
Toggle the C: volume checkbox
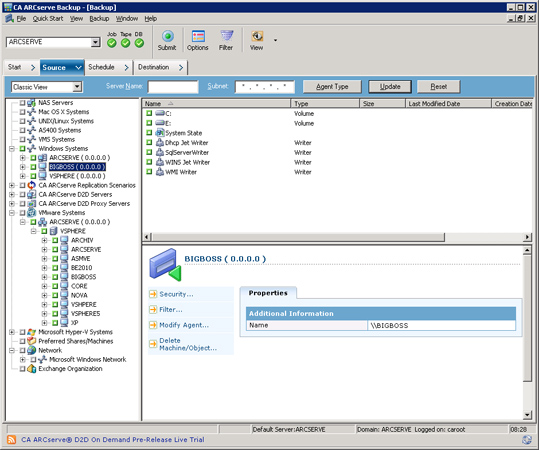coord(149,113)
